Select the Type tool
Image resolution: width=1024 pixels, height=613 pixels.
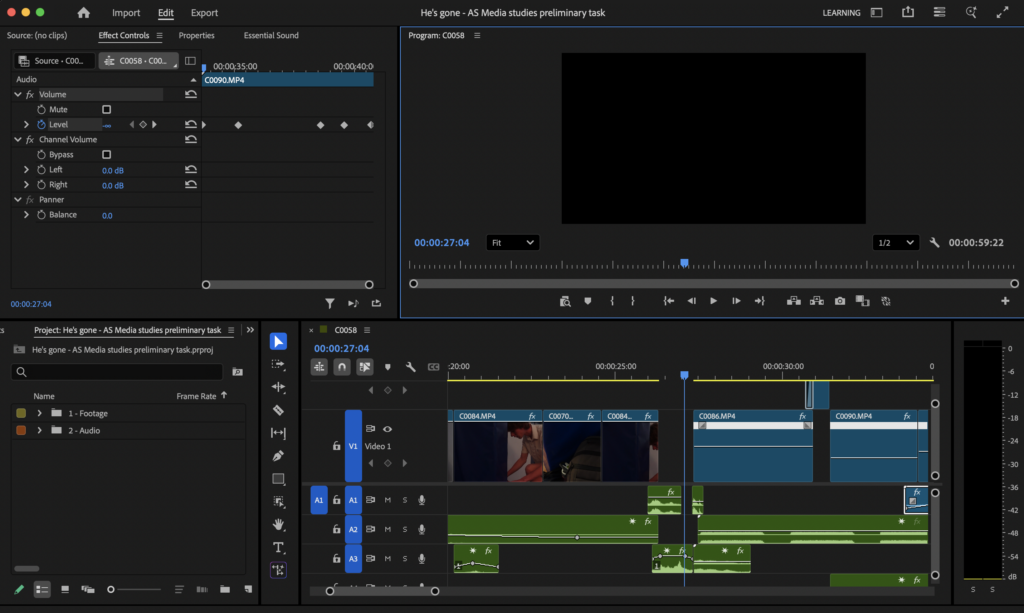tap(278, 547)
